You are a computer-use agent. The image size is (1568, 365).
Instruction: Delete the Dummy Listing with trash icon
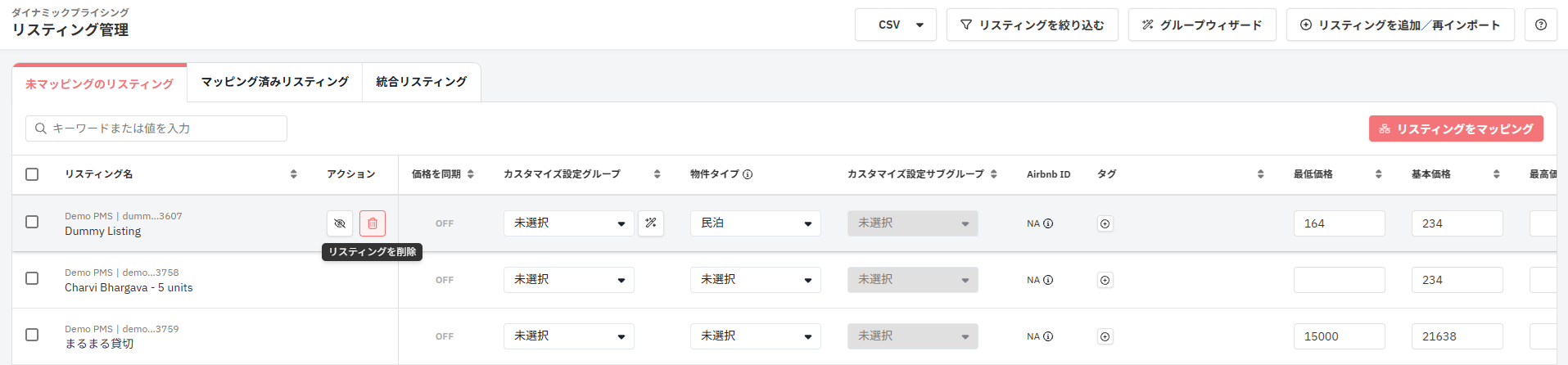(x=373, y=223)
